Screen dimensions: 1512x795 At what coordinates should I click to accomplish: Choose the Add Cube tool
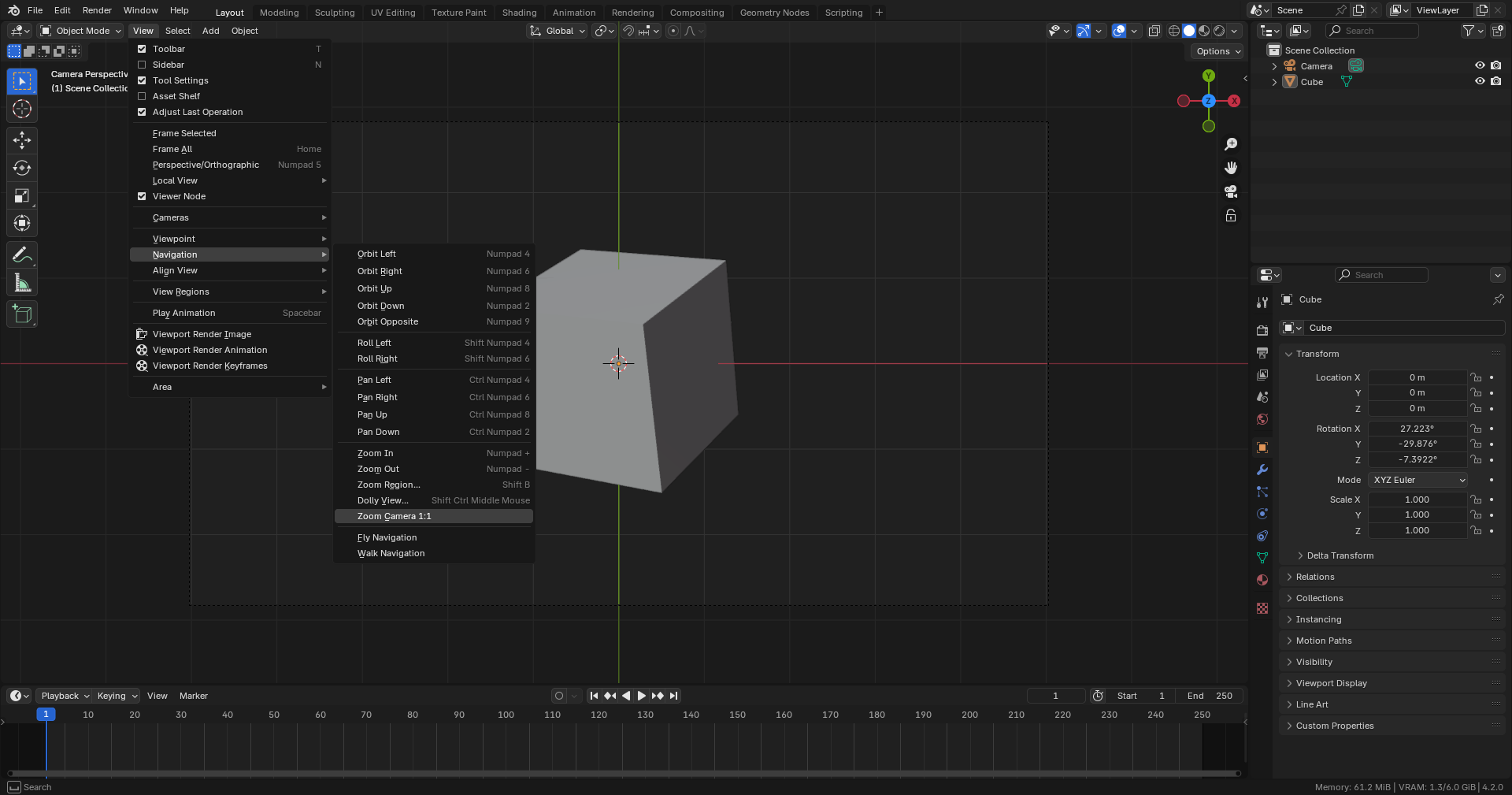click(22, 314)
